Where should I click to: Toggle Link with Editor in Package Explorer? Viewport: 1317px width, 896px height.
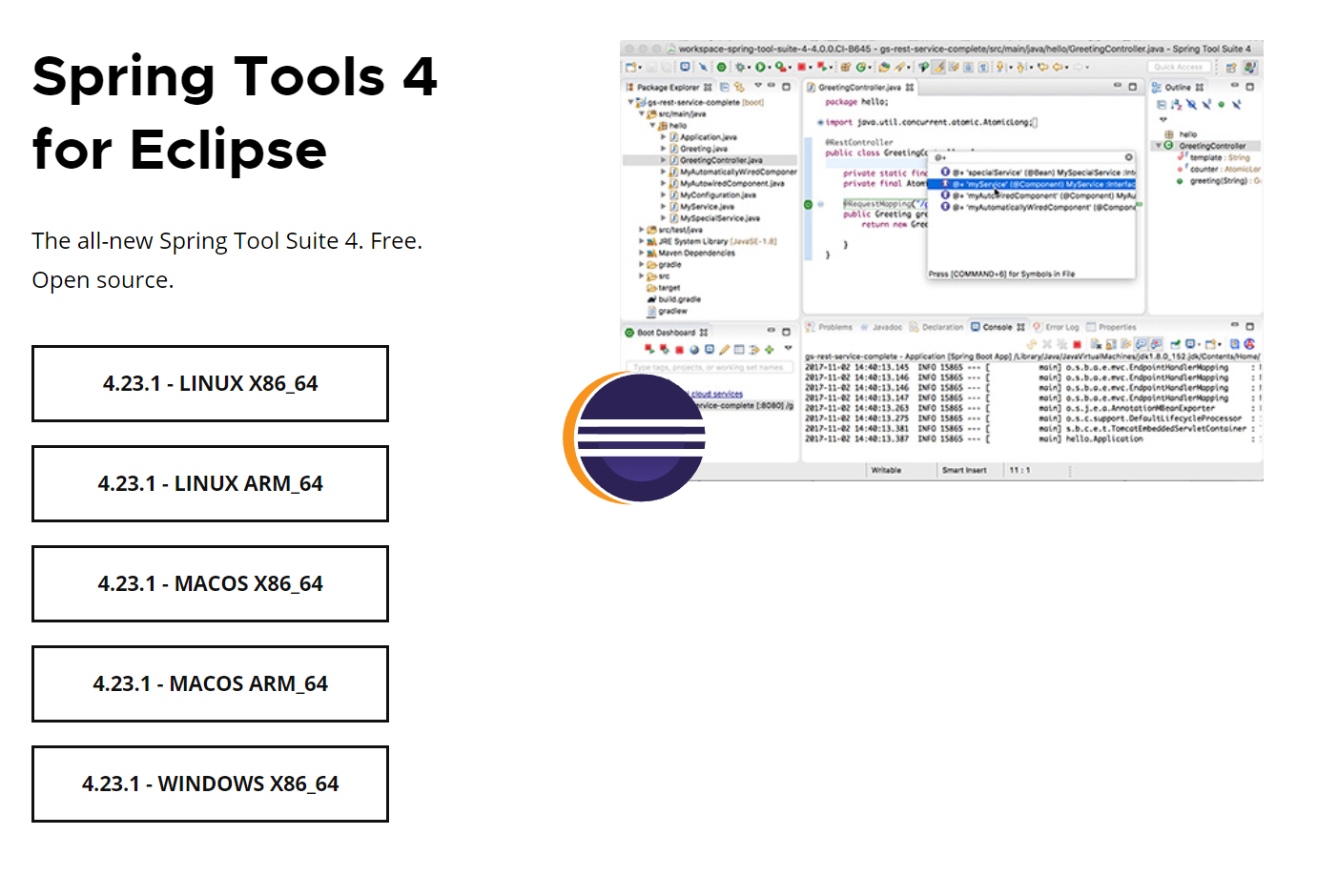click(x=739, y=86)
